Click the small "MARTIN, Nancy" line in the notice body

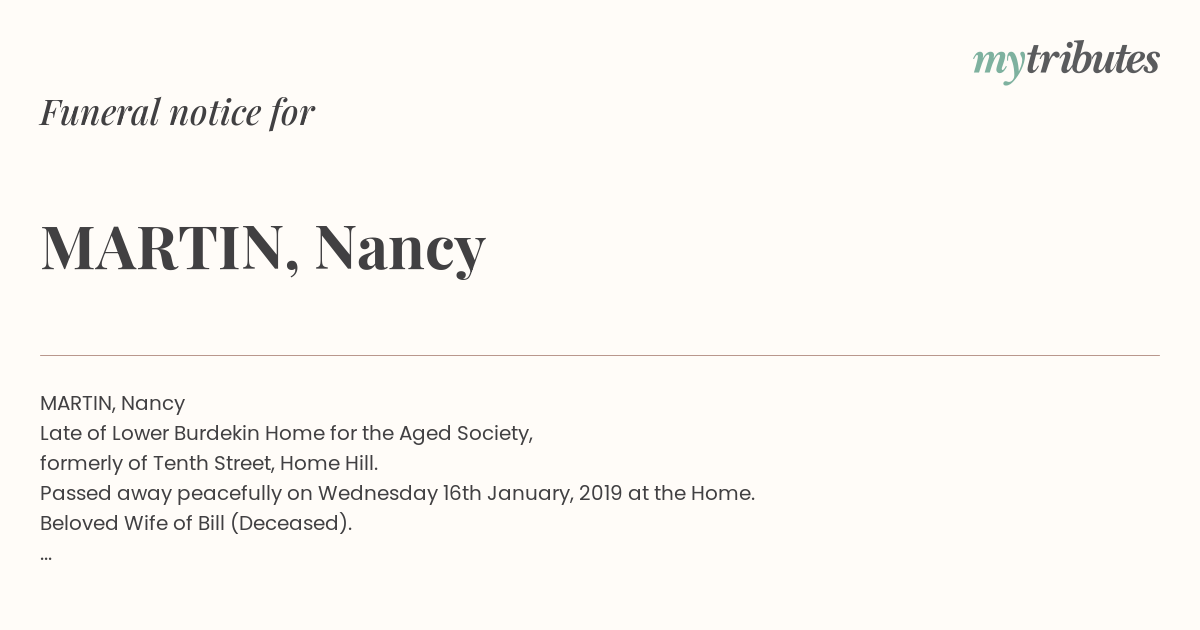[x=112, y=404]
